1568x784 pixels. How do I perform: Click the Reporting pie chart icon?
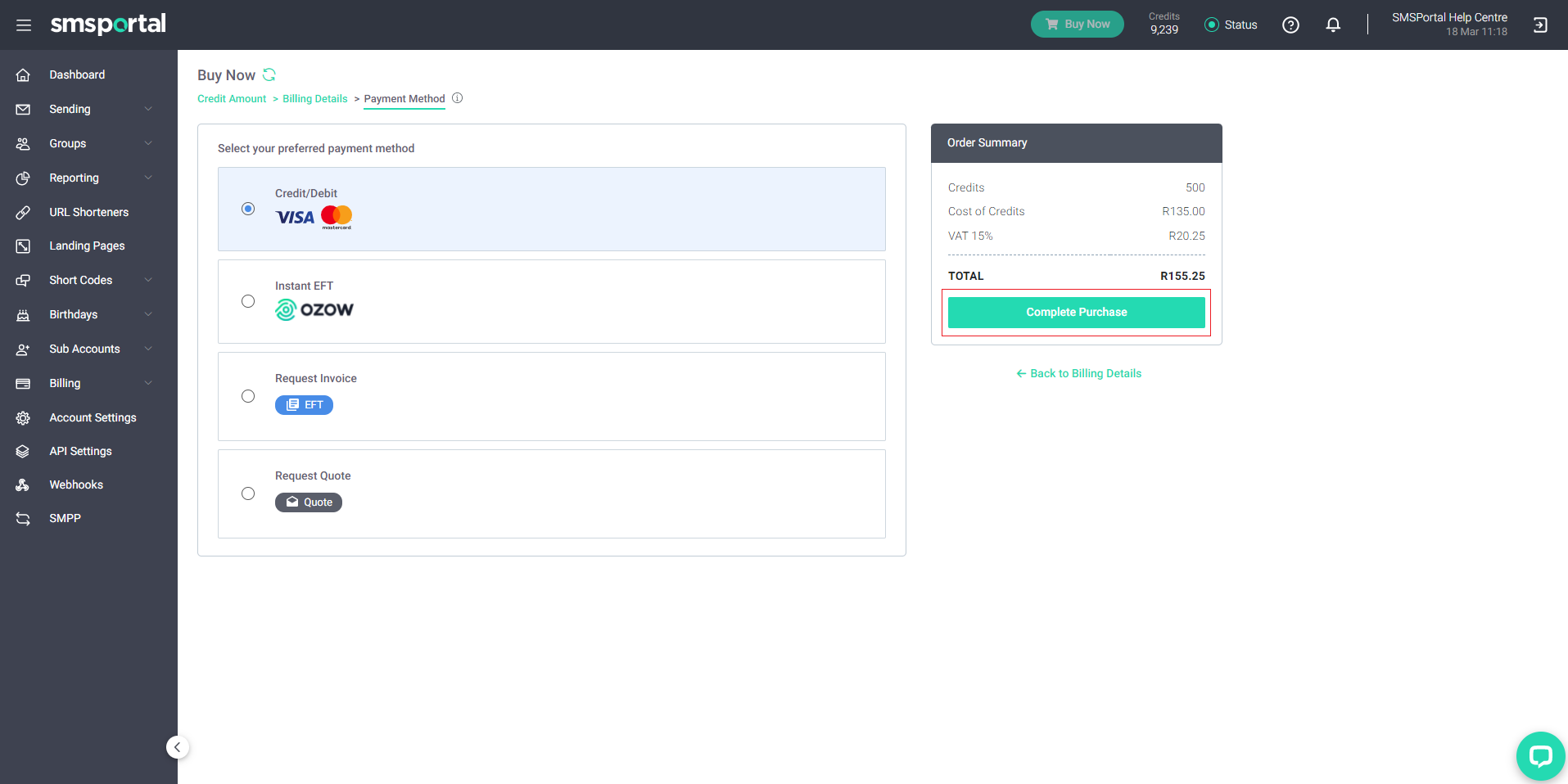(x=23, y=178)
